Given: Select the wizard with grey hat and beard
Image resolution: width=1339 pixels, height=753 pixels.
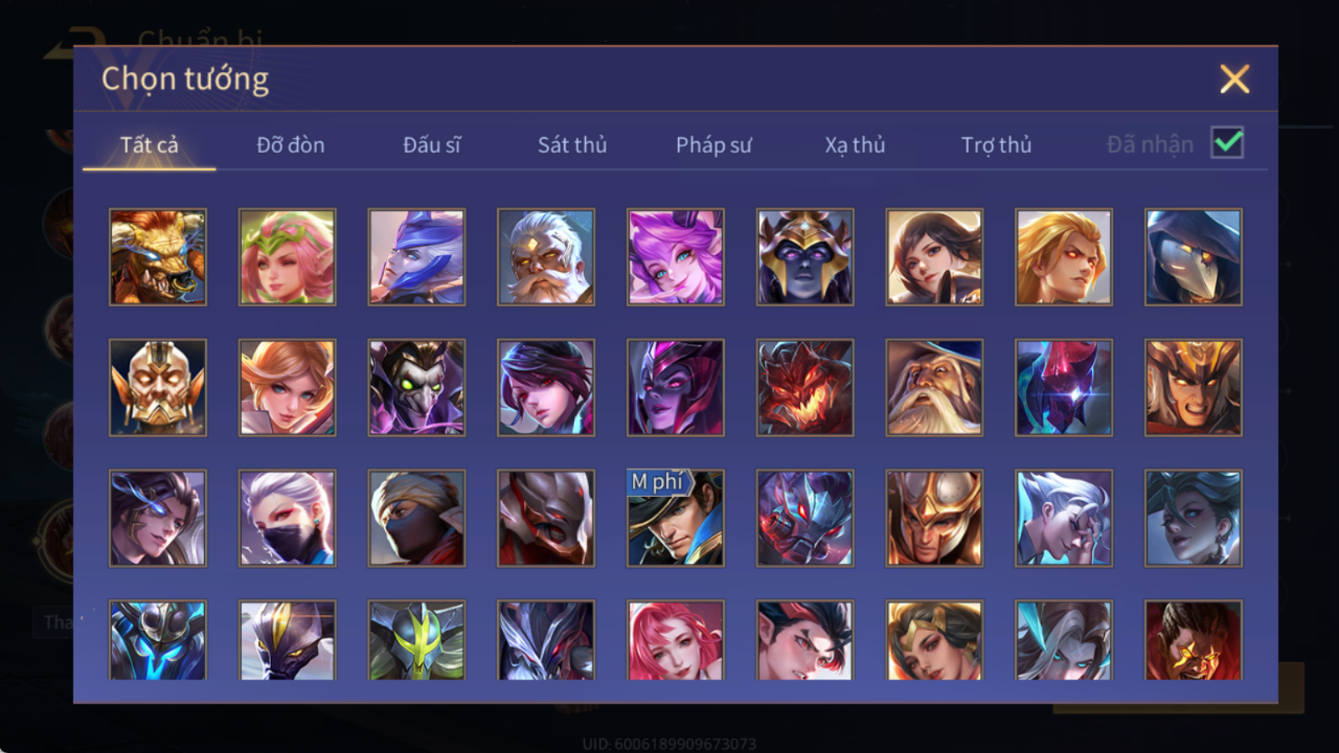Looking at the screenshot, I should pyautogui.click(x=935, y=388).
